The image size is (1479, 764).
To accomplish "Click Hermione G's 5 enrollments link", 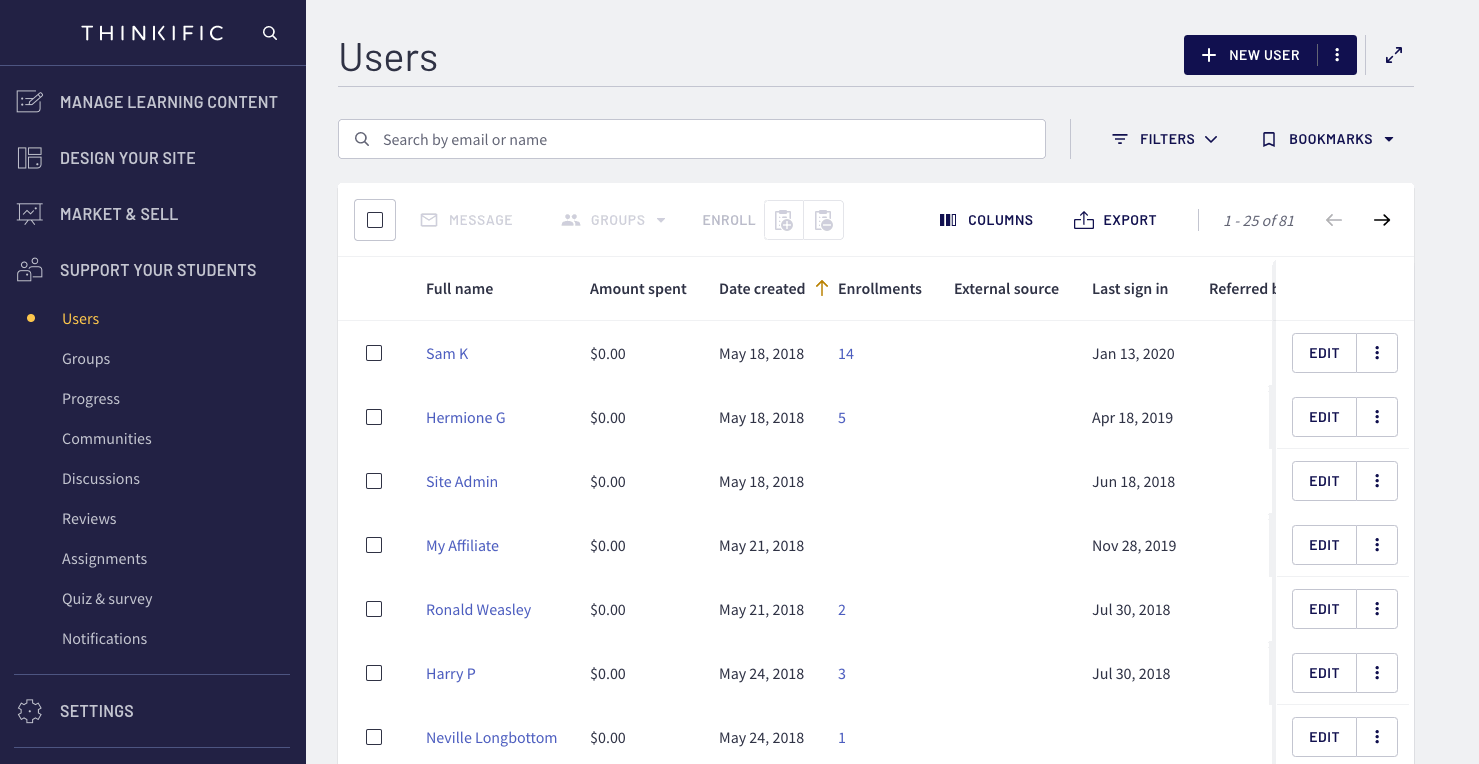I will (x=842, y=418).
